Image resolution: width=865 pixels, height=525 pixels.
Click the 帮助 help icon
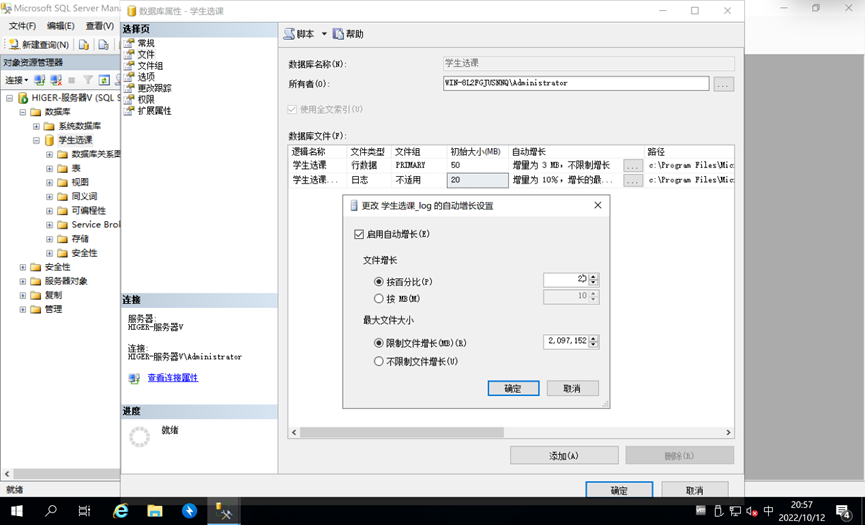tap(338, 34)
